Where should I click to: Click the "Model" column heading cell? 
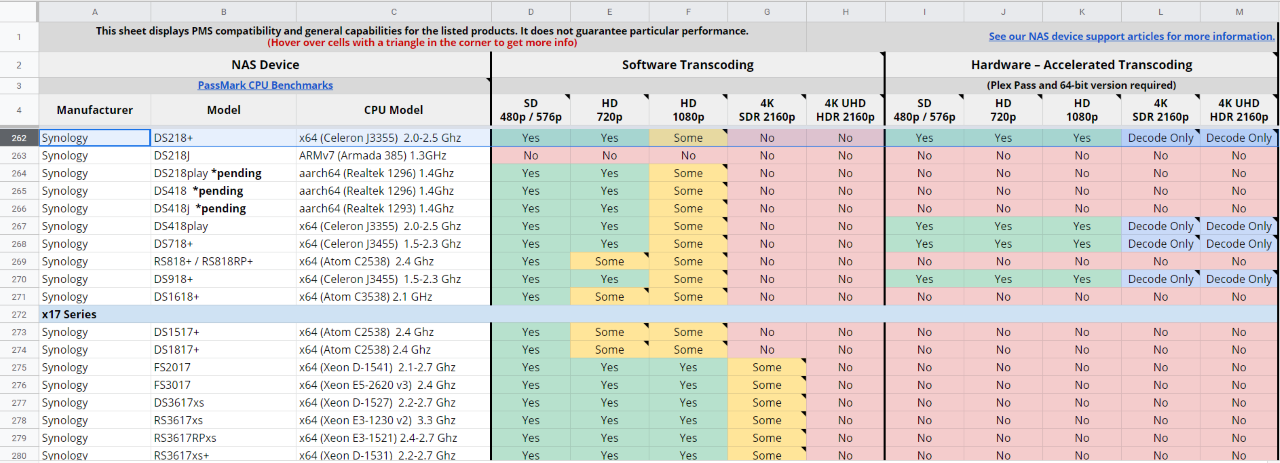(x=223, y=111)
